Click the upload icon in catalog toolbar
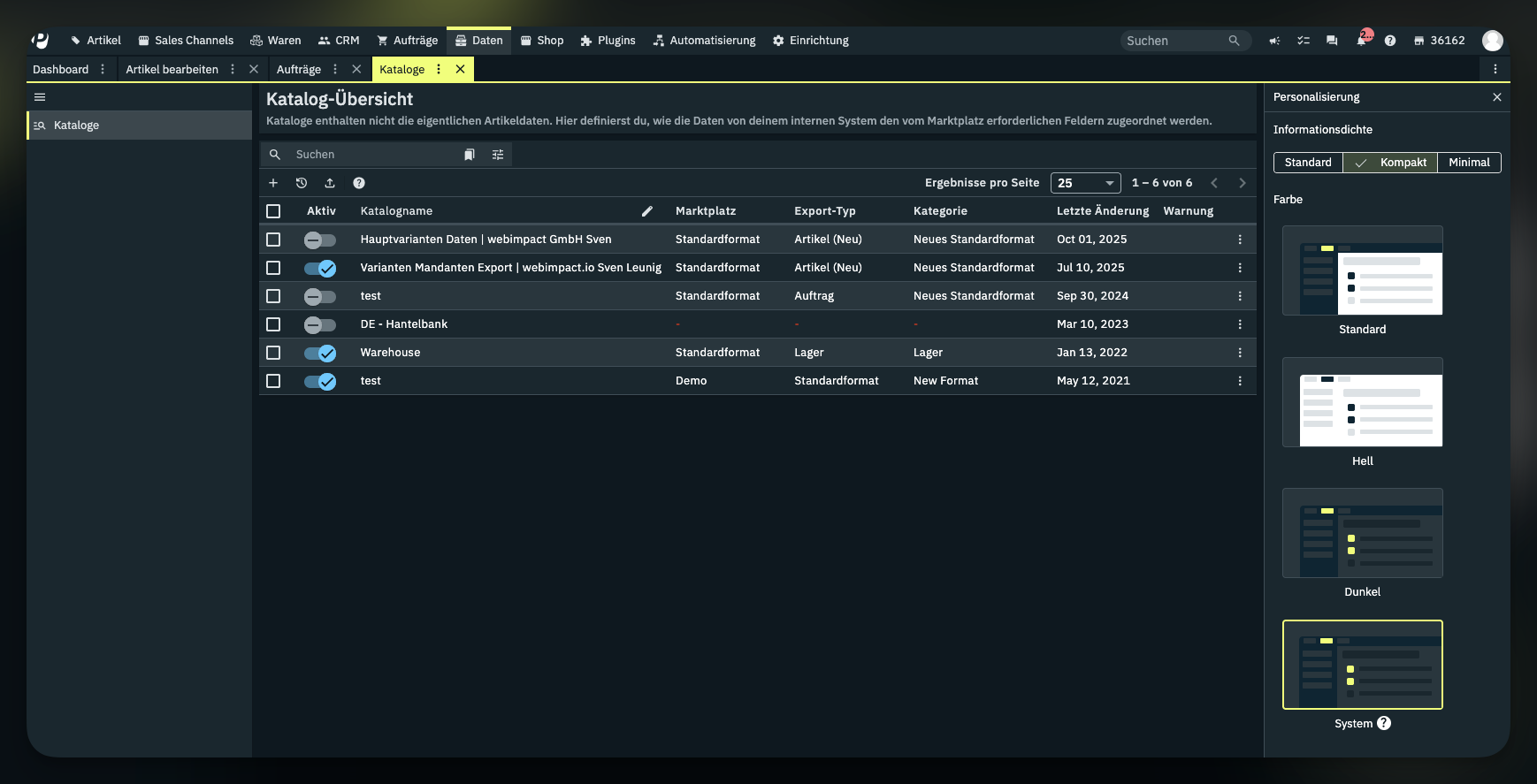Image resolution: width=1537 pixels, height=784 pixels. click(x=330, y=183)
